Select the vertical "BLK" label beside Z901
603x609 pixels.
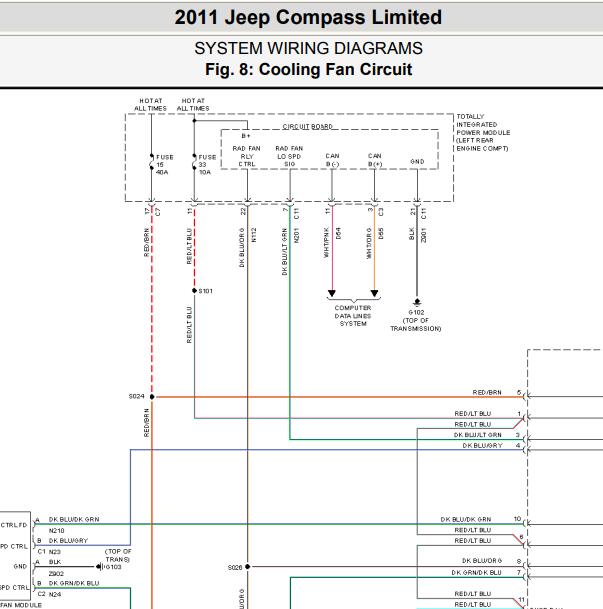(x=412, y=233)
